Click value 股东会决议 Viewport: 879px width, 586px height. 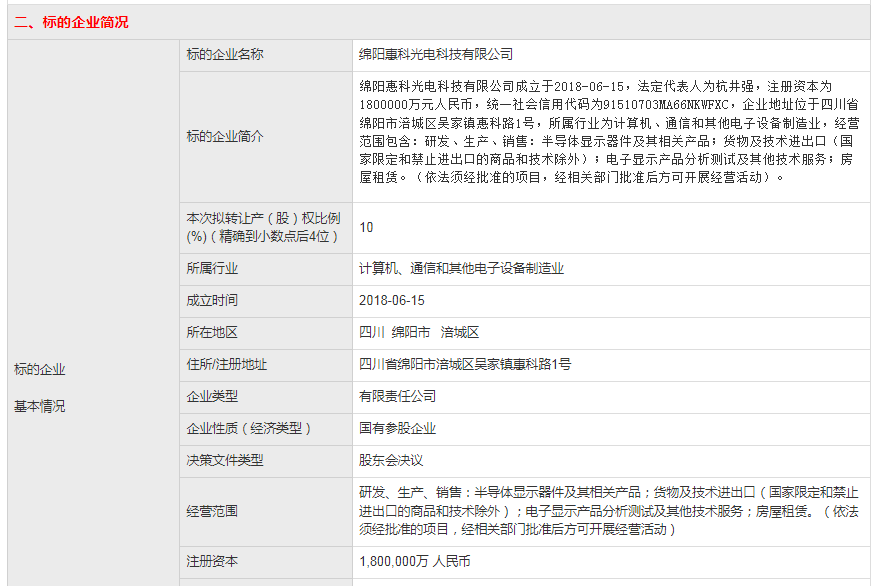[x=391, y=460]
